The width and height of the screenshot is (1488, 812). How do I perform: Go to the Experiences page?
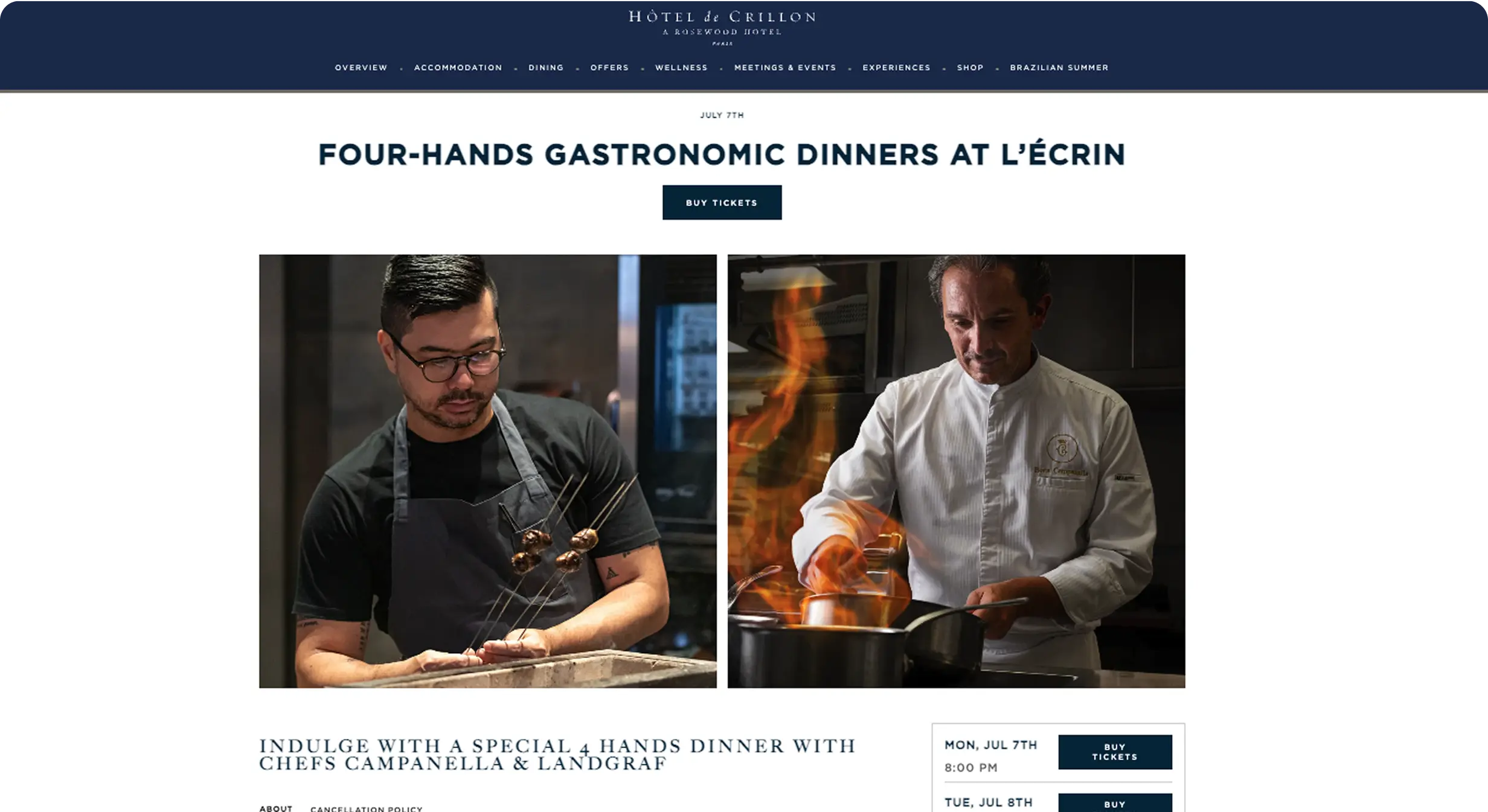tap(896, 68)
